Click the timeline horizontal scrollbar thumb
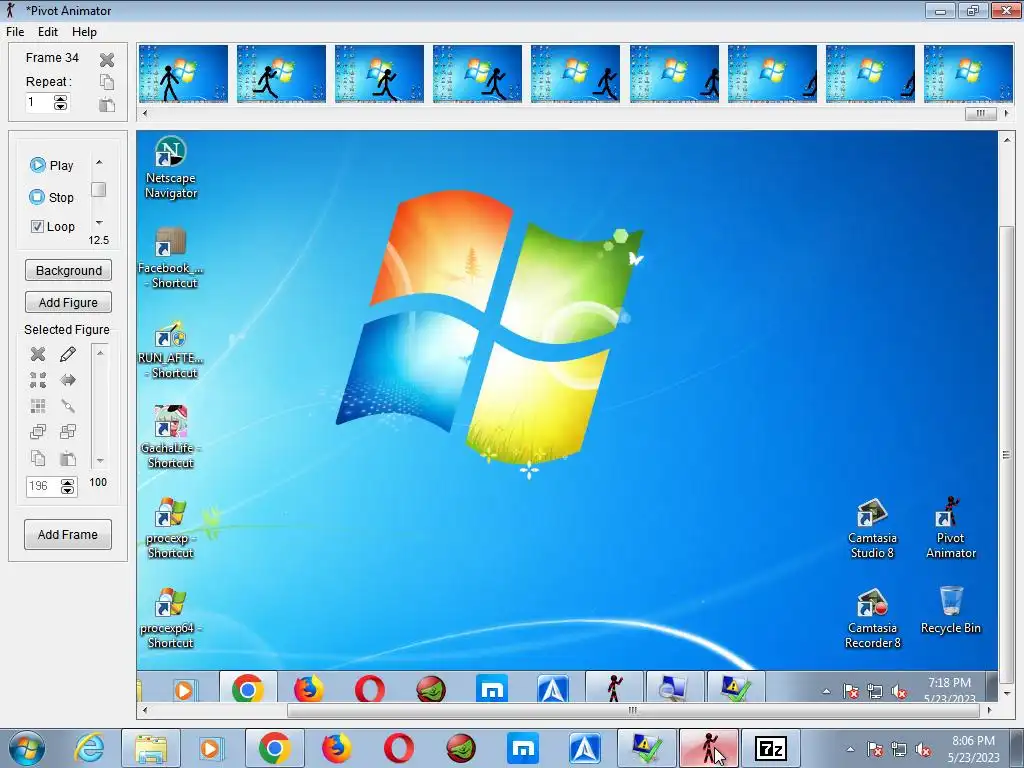1024x768 pixels. point(981,113)
